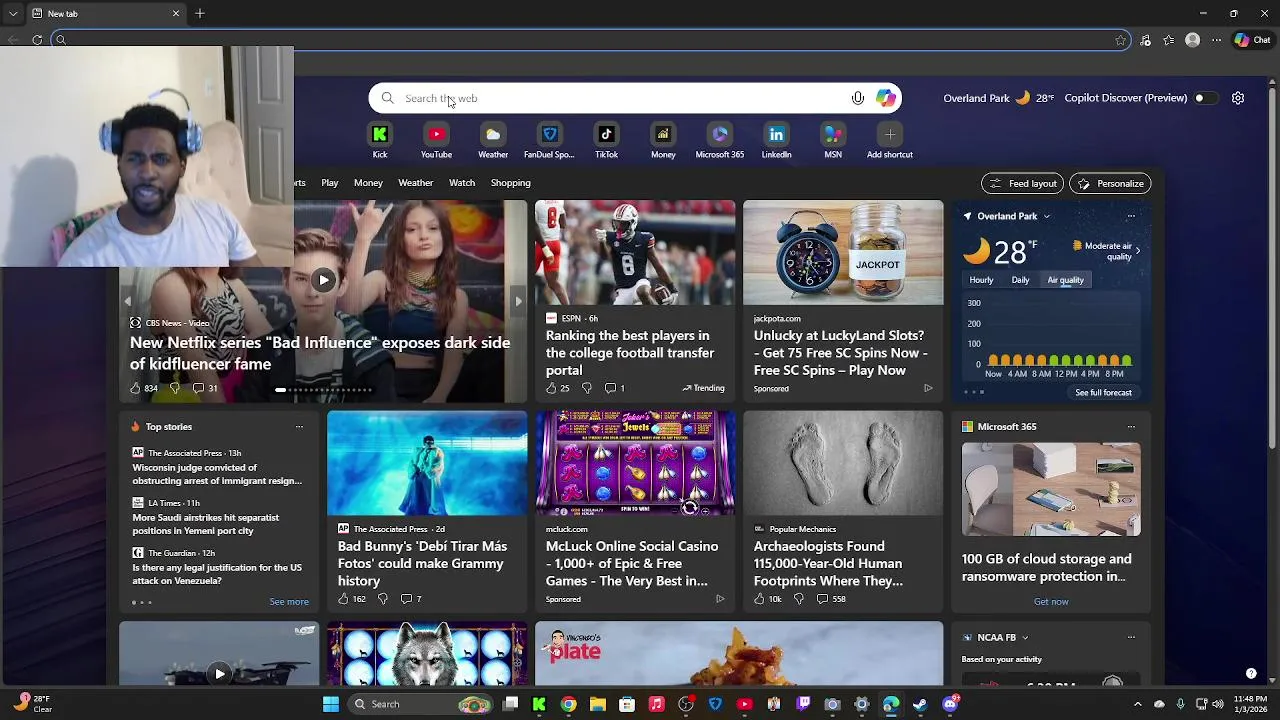The image size is (1280, 720).
Task: Open Microsoft 365 card more options
Action: 1131,427
